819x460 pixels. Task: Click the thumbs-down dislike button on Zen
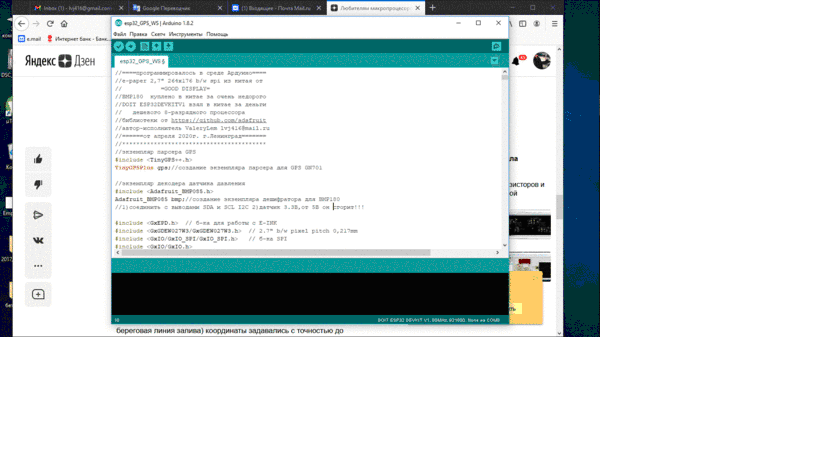pyautogui.click(x=38, y=184)
